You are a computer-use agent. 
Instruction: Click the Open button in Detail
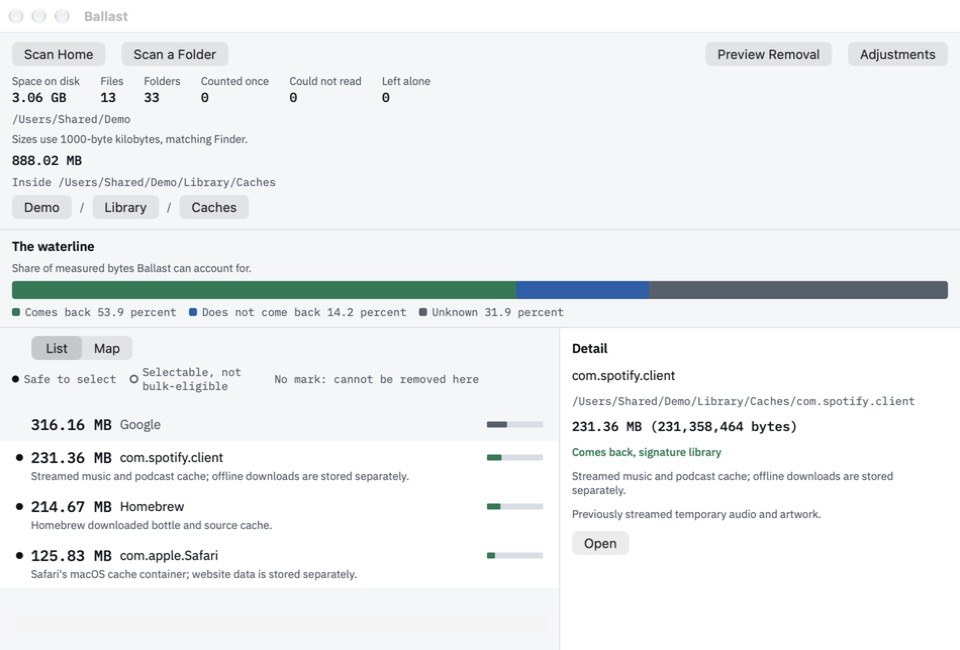(x=600, y=544)
